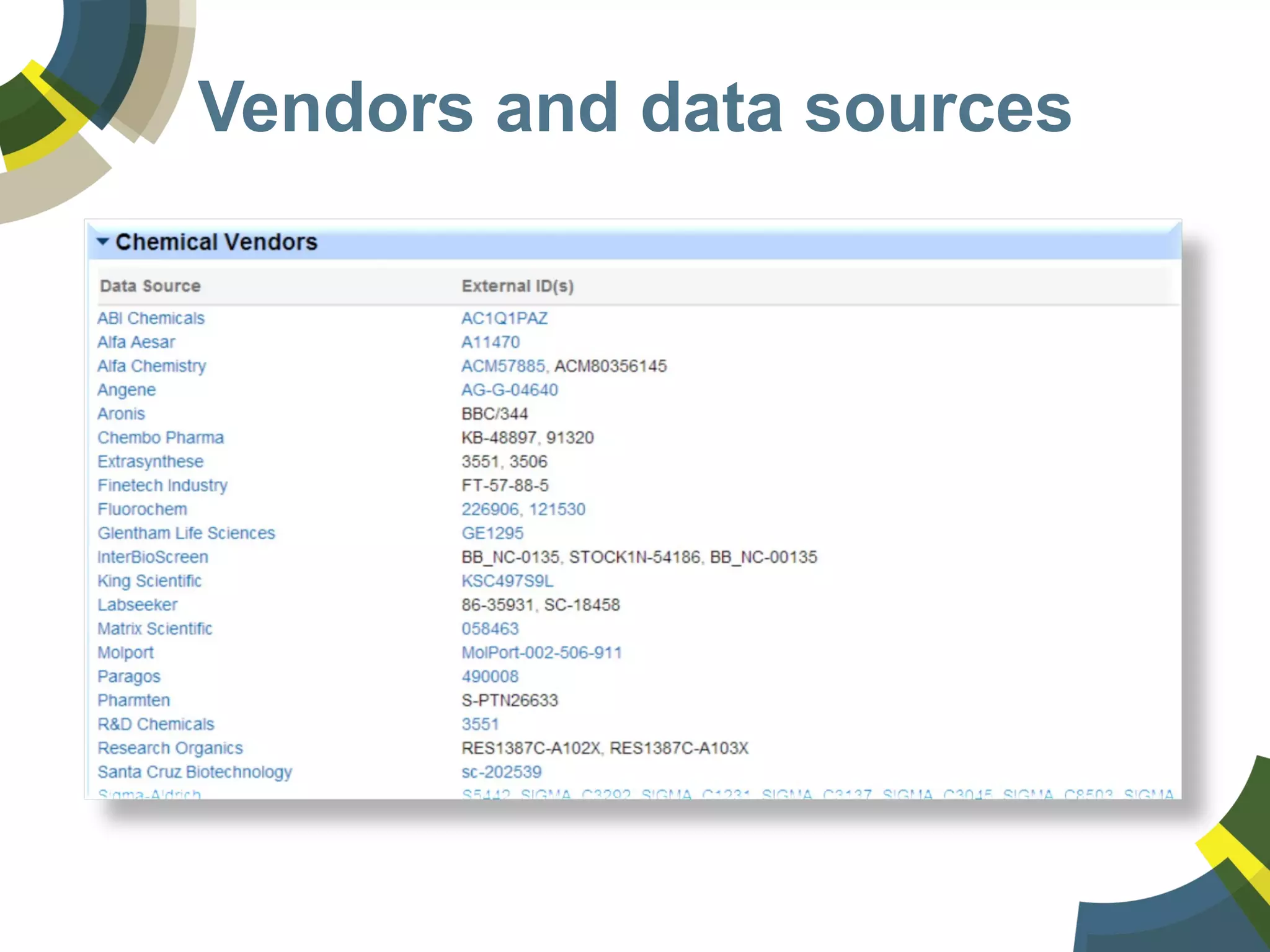Follow external ID sc-202539
The height and width of the screenshot is (952, 1270).
coord(501,772)
